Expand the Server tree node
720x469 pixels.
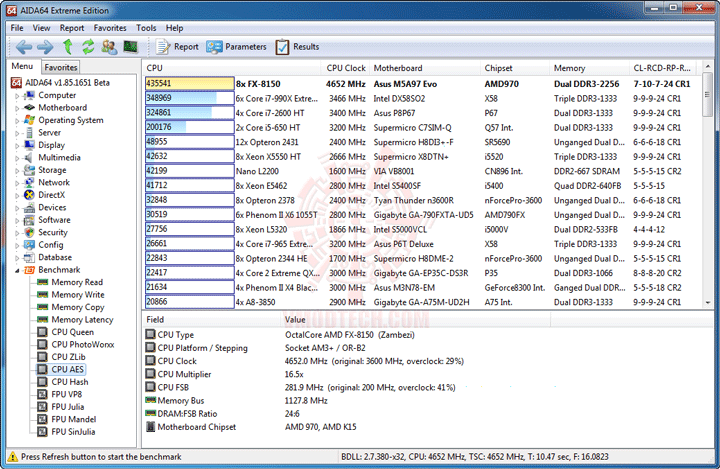click(x=17, y=133)
